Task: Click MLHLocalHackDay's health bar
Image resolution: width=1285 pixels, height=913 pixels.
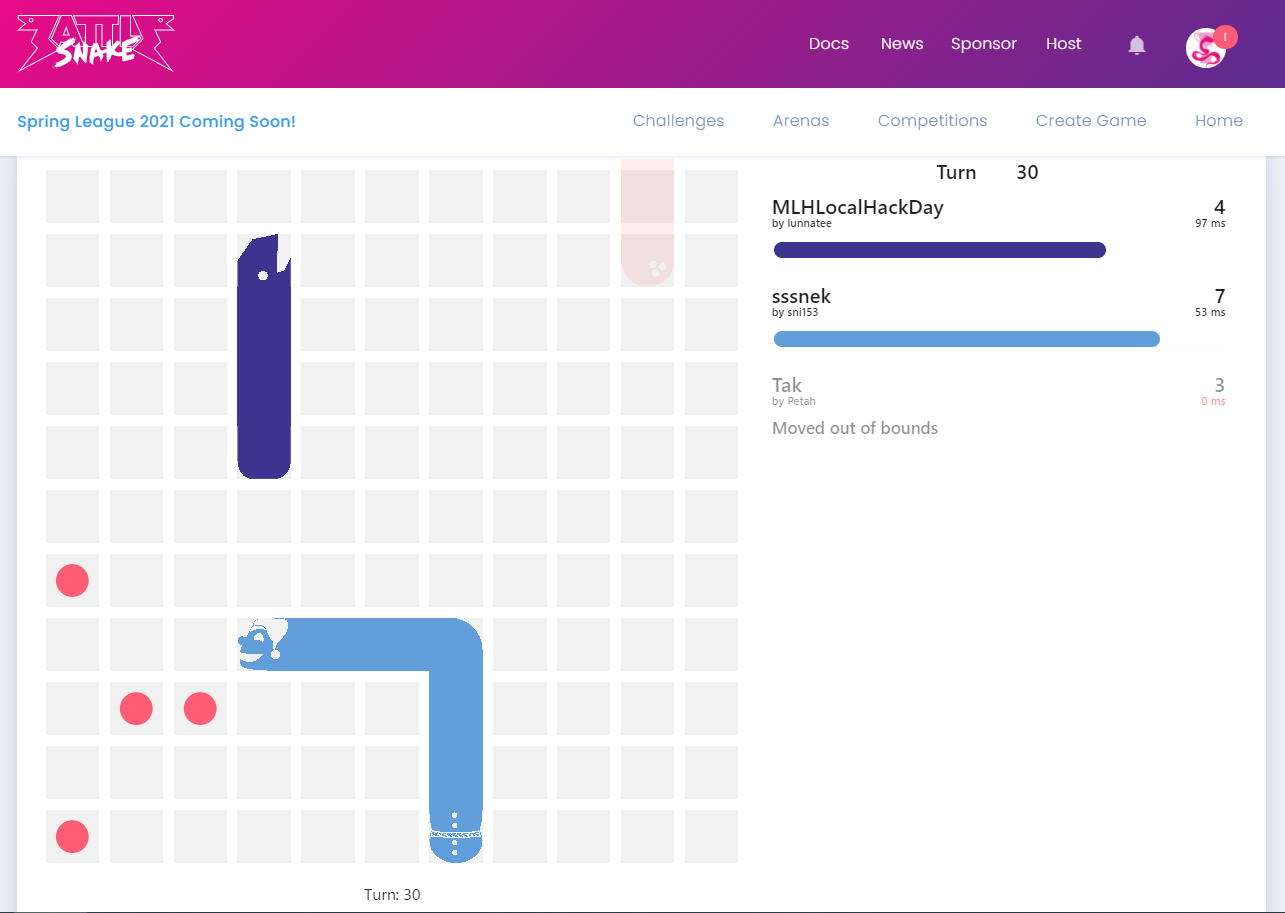Action: click(939, 250)
